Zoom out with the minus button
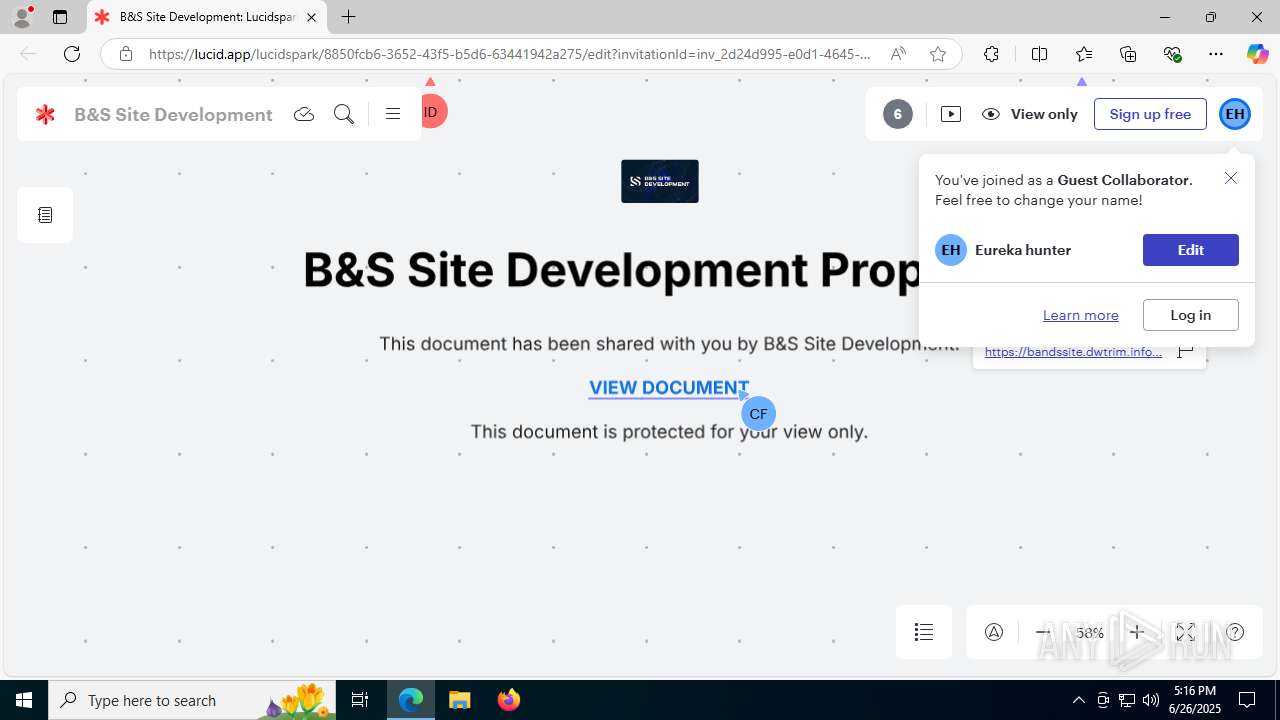The image size is (1280, 720). point(1043,632)
